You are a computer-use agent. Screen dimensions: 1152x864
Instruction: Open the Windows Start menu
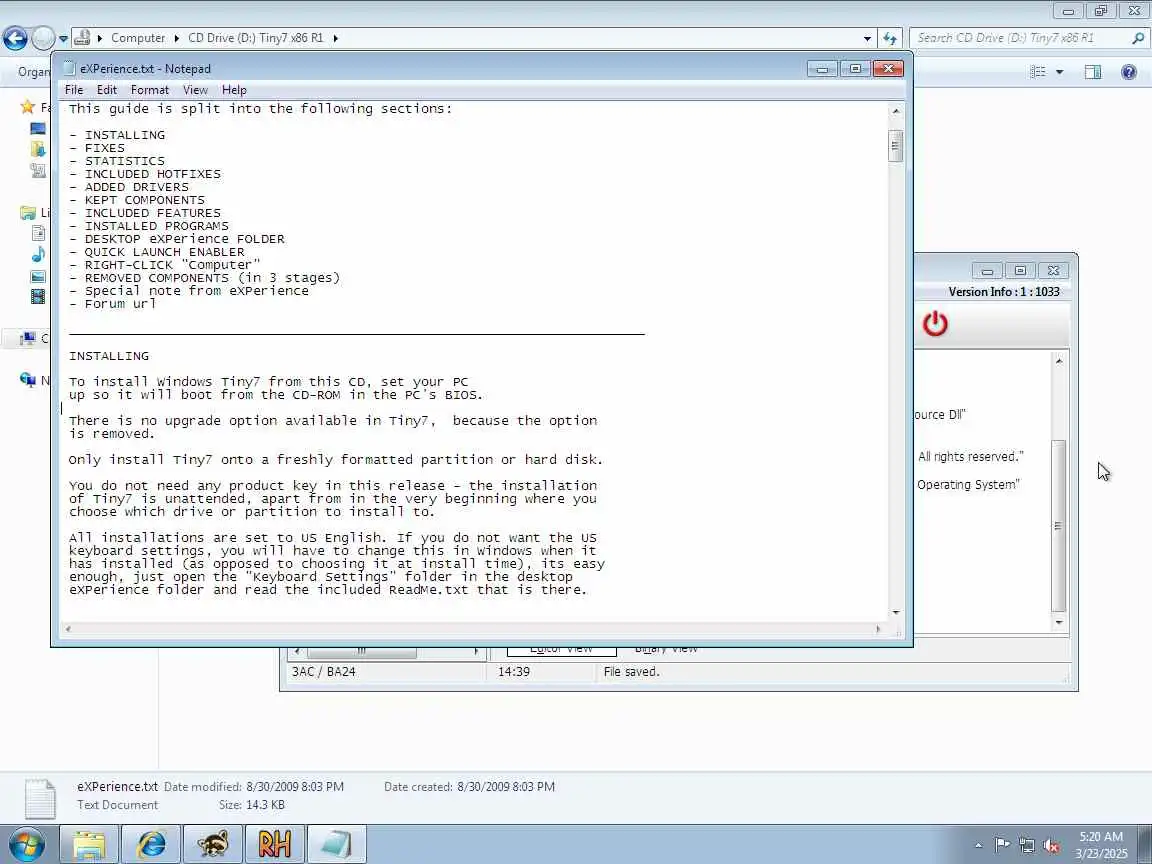pyautogui.click(x=26, y=844)
